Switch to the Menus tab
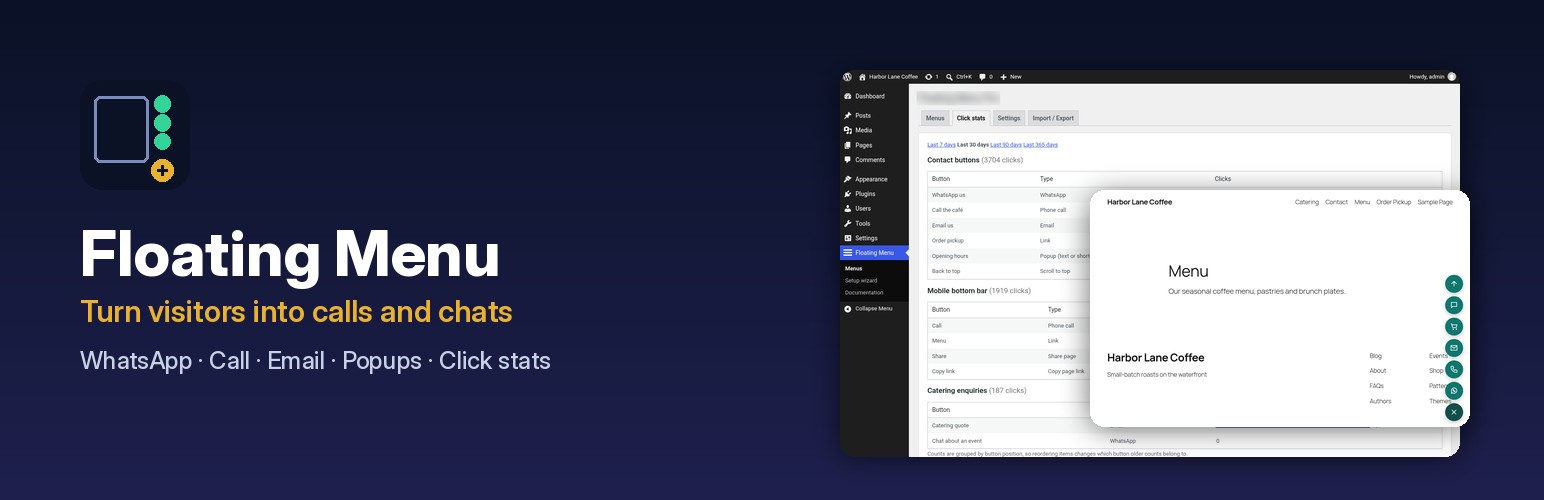This screenshot has width=1544, height=500. [x=935, y=118]
